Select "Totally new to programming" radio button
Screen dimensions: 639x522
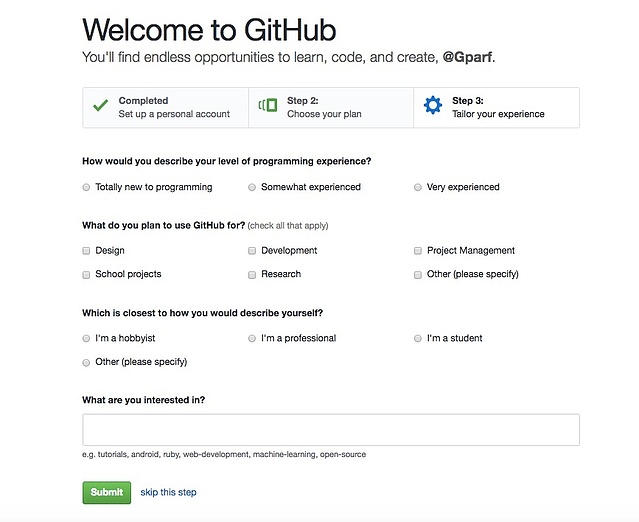[x=86, y=187]
